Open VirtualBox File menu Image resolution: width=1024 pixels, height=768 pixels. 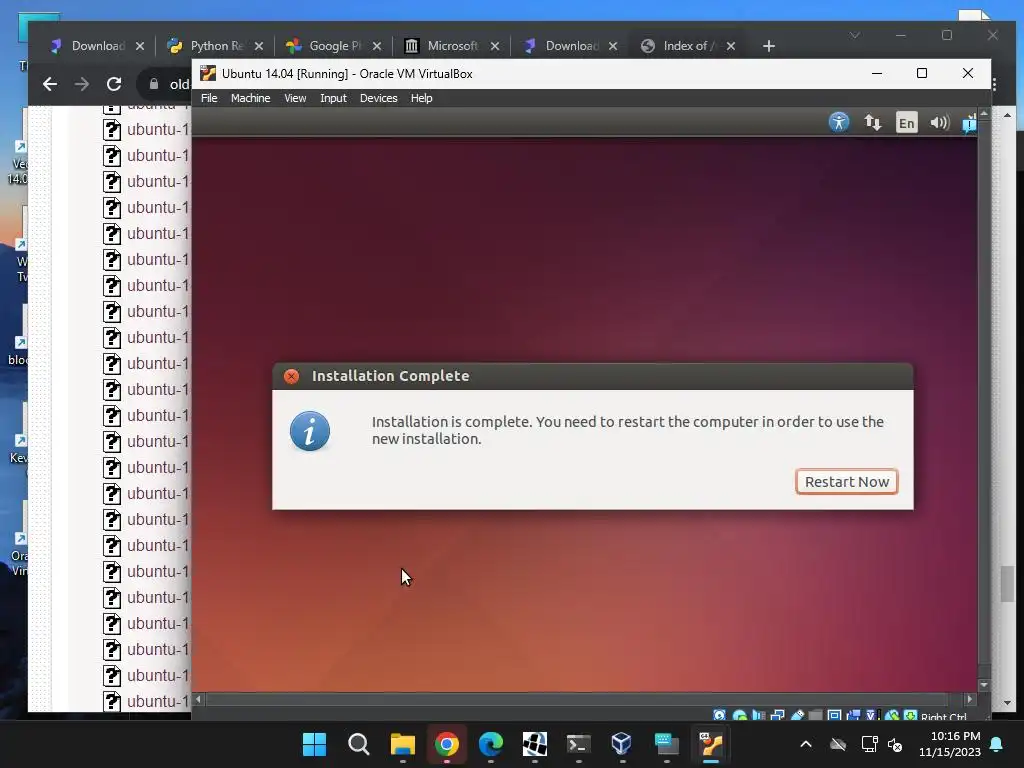[x=209, y=98]
